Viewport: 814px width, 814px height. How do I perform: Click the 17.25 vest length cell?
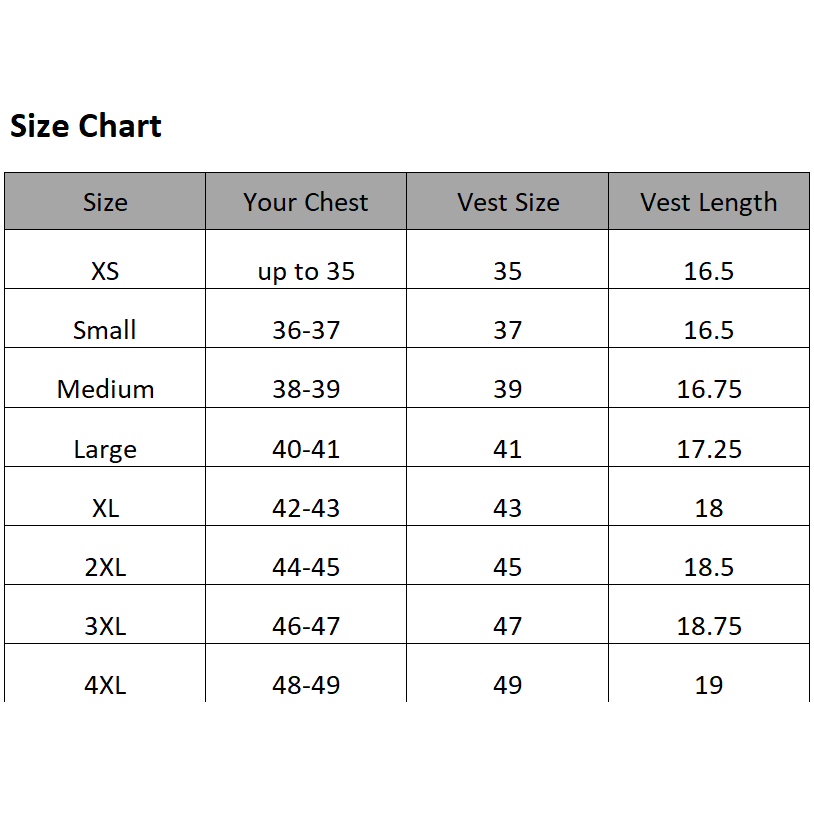[709, 449]
